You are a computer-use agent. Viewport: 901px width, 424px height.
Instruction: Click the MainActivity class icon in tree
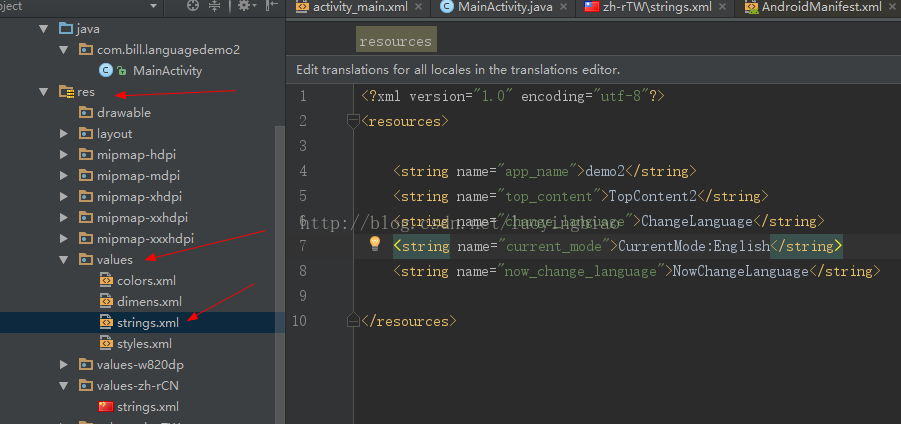tap(105, 71)
